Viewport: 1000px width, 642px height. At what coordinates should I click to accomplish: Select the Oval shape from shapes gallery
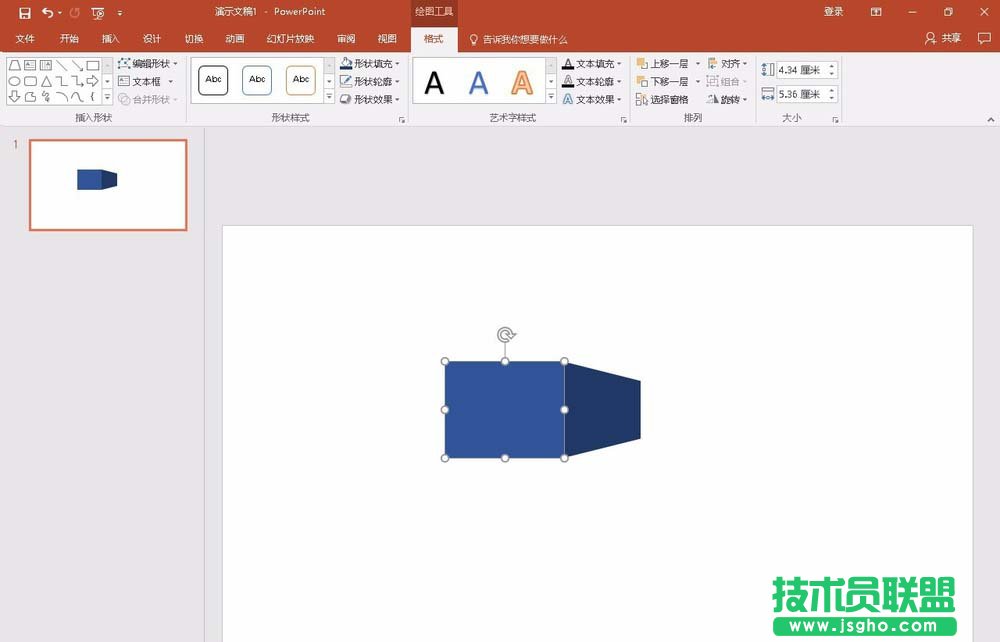pos(14,80)
